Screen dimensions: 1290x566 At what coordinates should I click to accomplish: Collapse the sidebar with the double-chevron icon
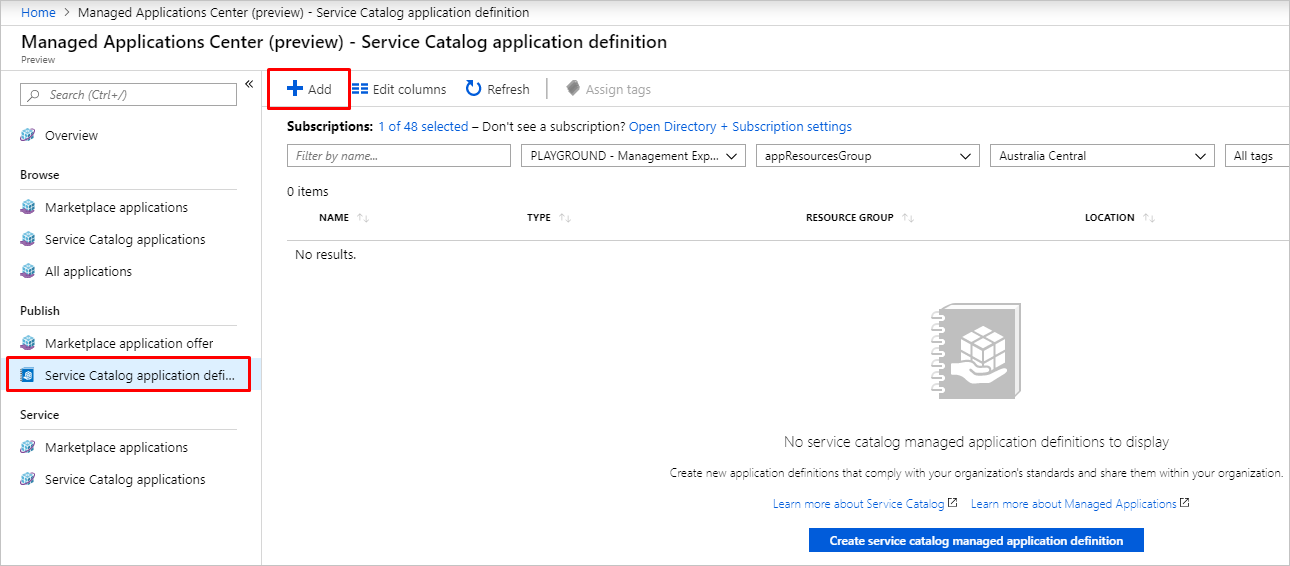(249, 84)
